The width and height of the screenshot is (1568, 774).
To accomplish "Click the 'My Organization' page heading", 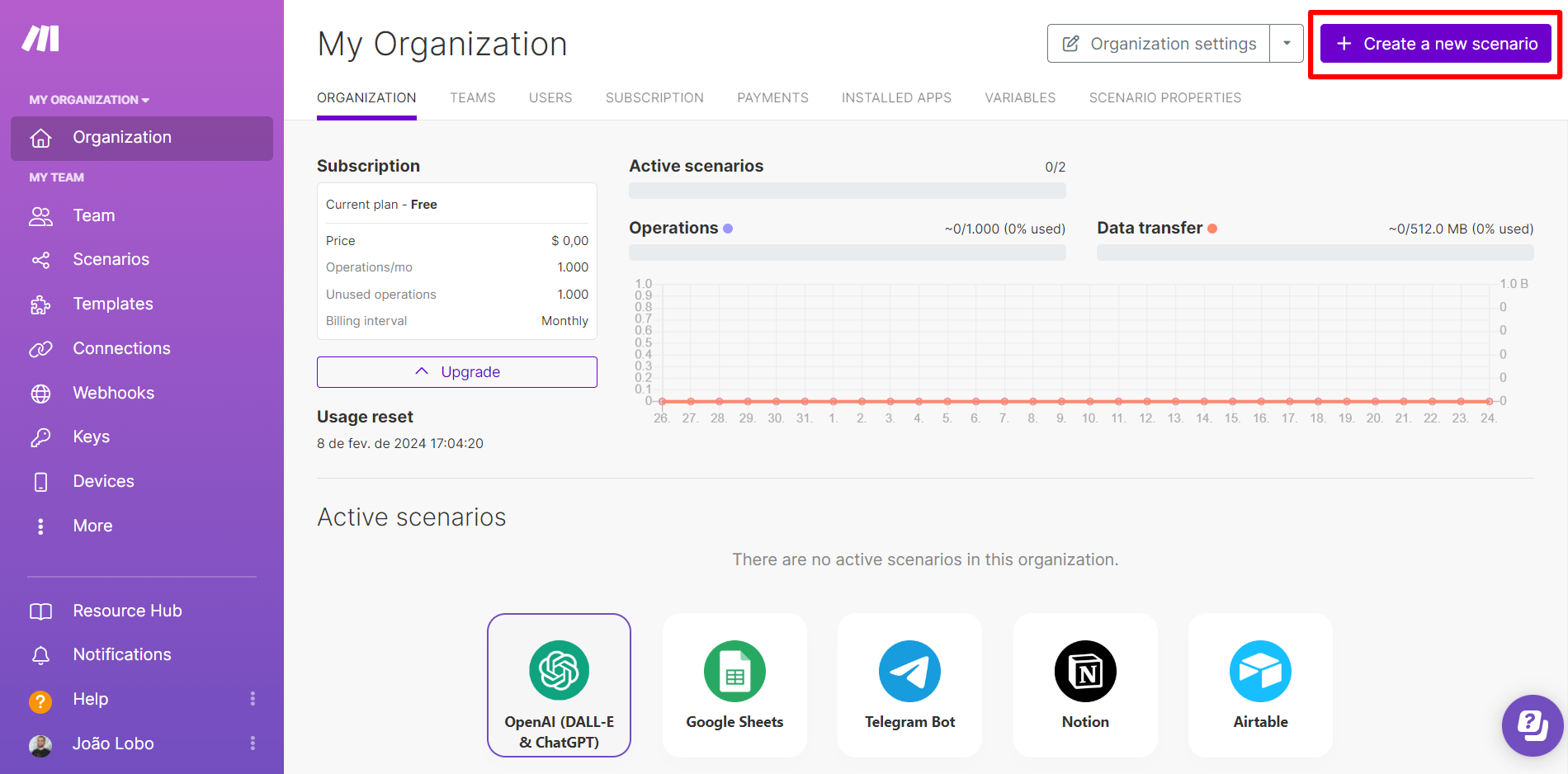I will tap(442, 45).
